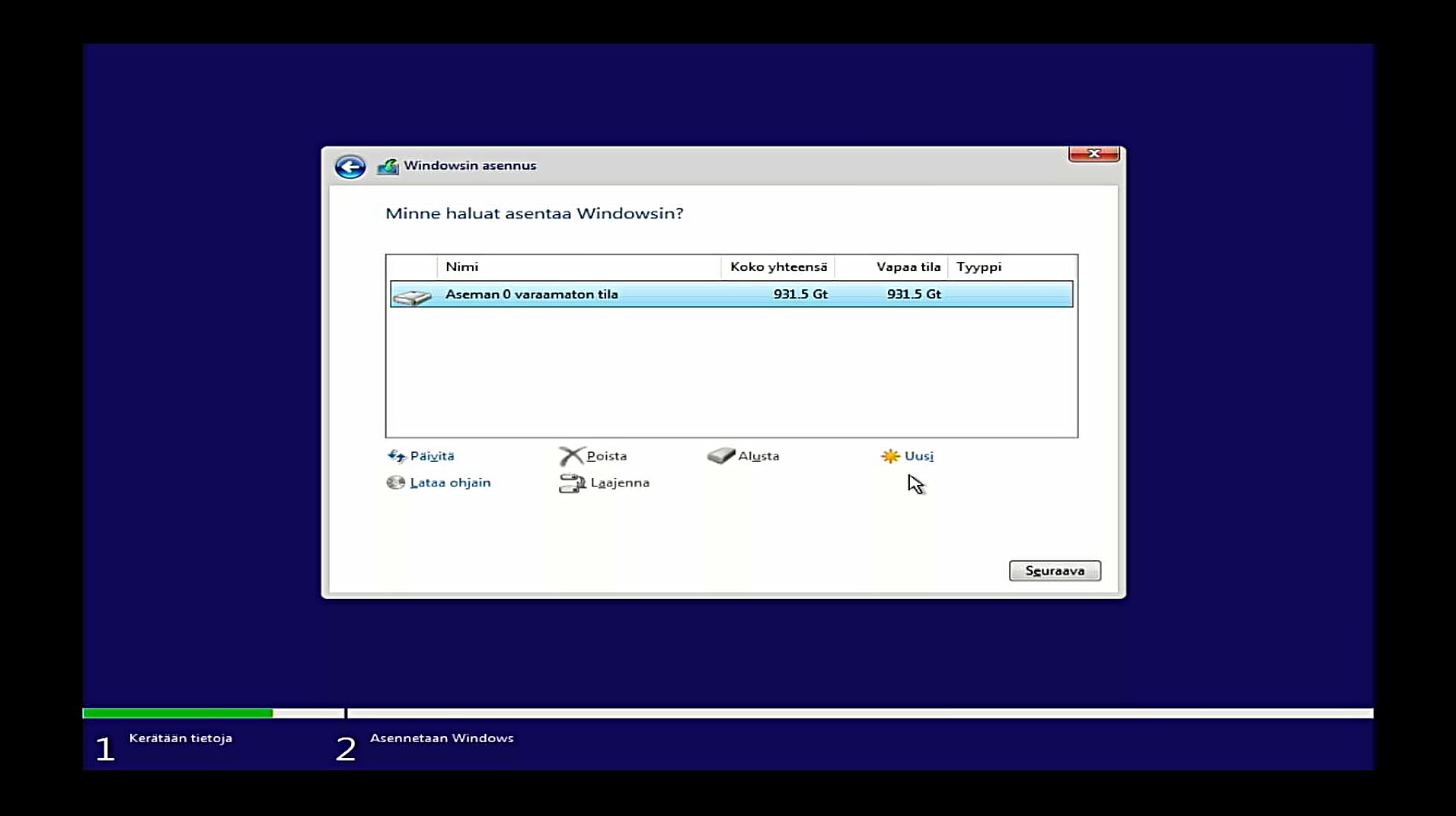This screenshot has height=816, width=1456.
Task: Click the Uusi new partition star icon
Action: click(x=890, y=456)
